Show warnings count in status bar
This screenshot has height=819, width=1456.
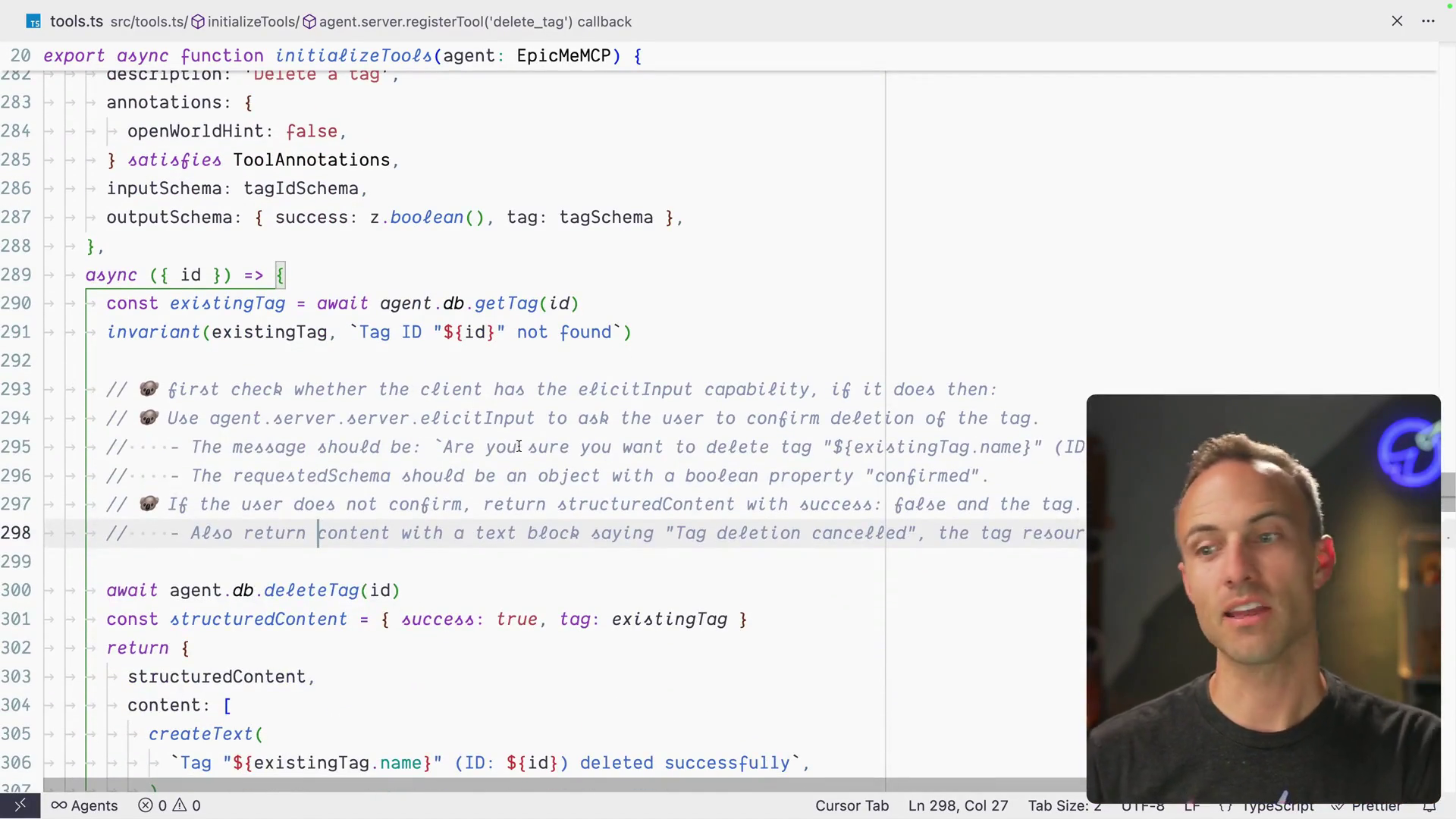(187, 805)
